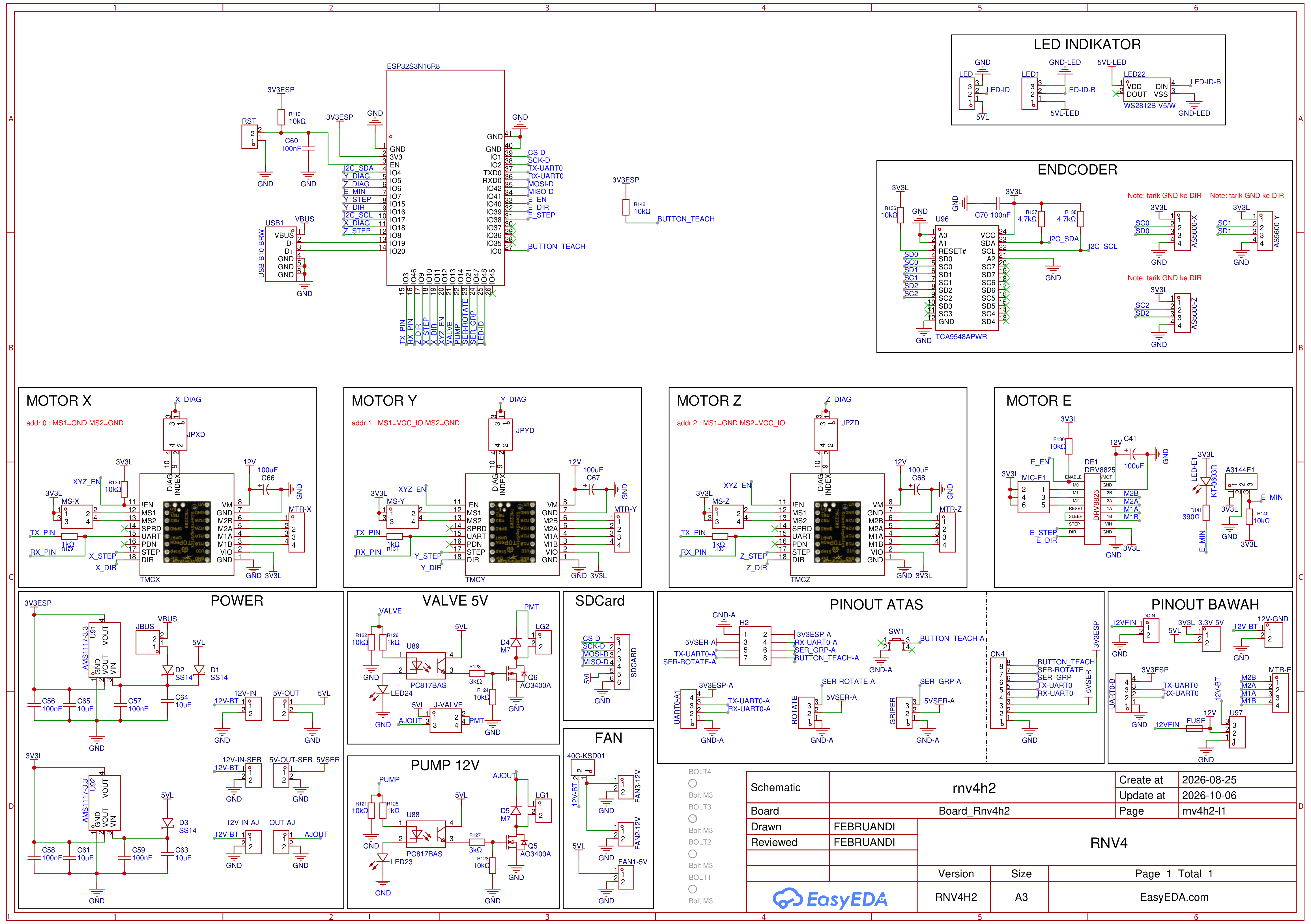Click the BOLT4 mounting hole circle
Image resolution: width=1311 pixels, height=924 pixels.
693,783
